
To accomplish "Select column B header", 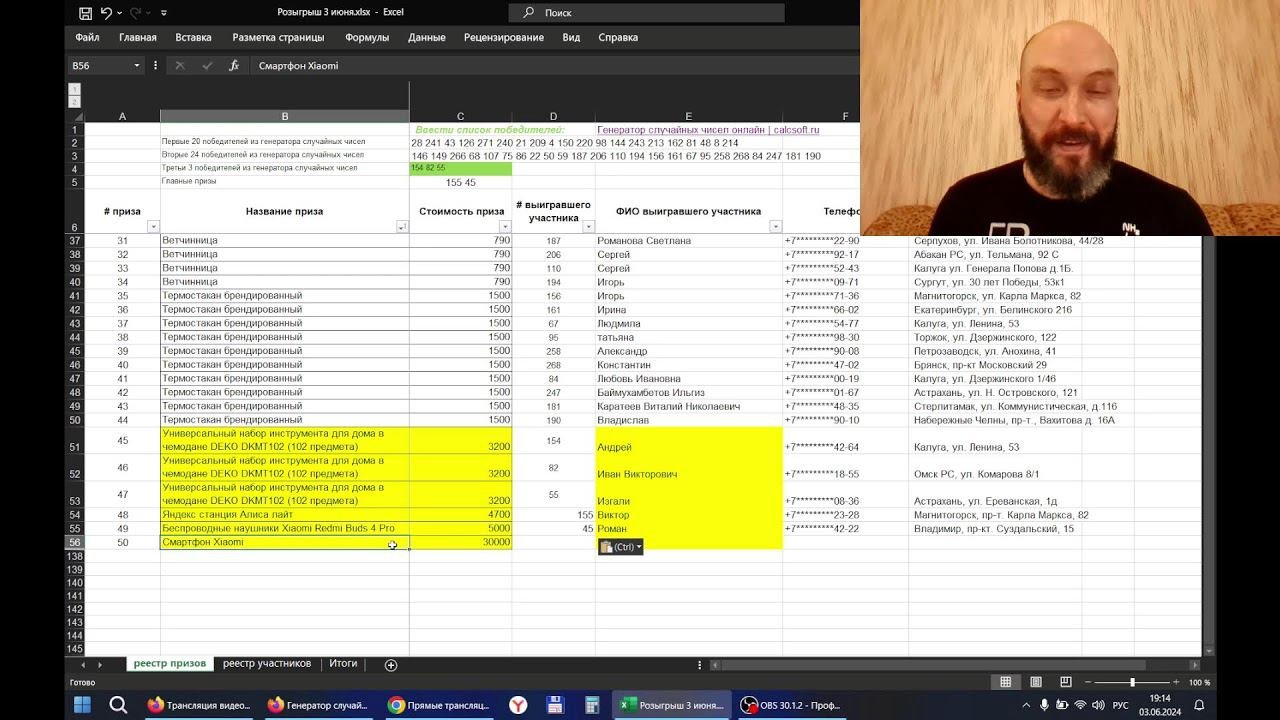I will pyautogui.click(x=285, y=116).
